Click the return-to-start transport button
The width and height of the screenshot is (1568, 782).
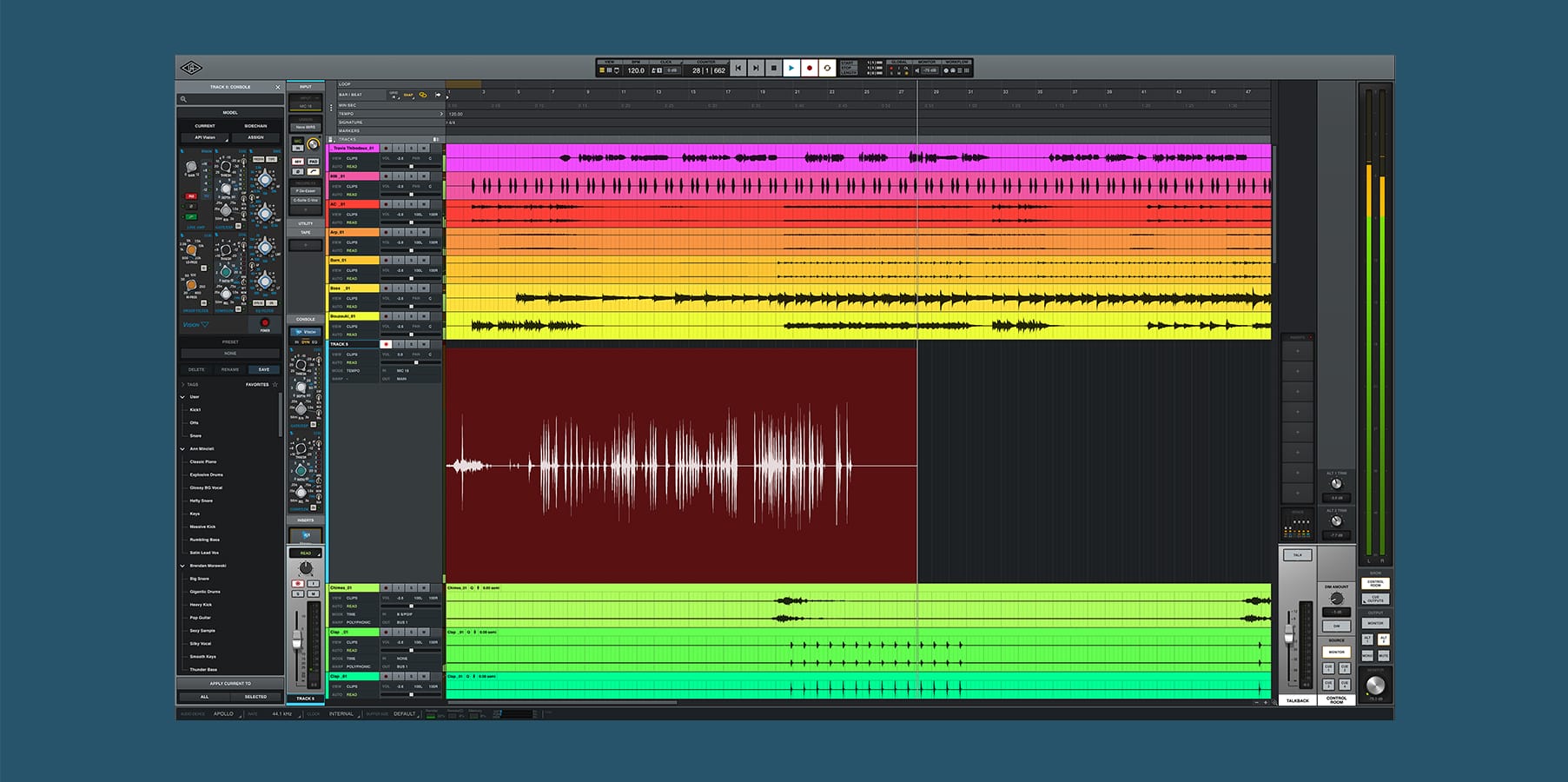pos(738,68)
